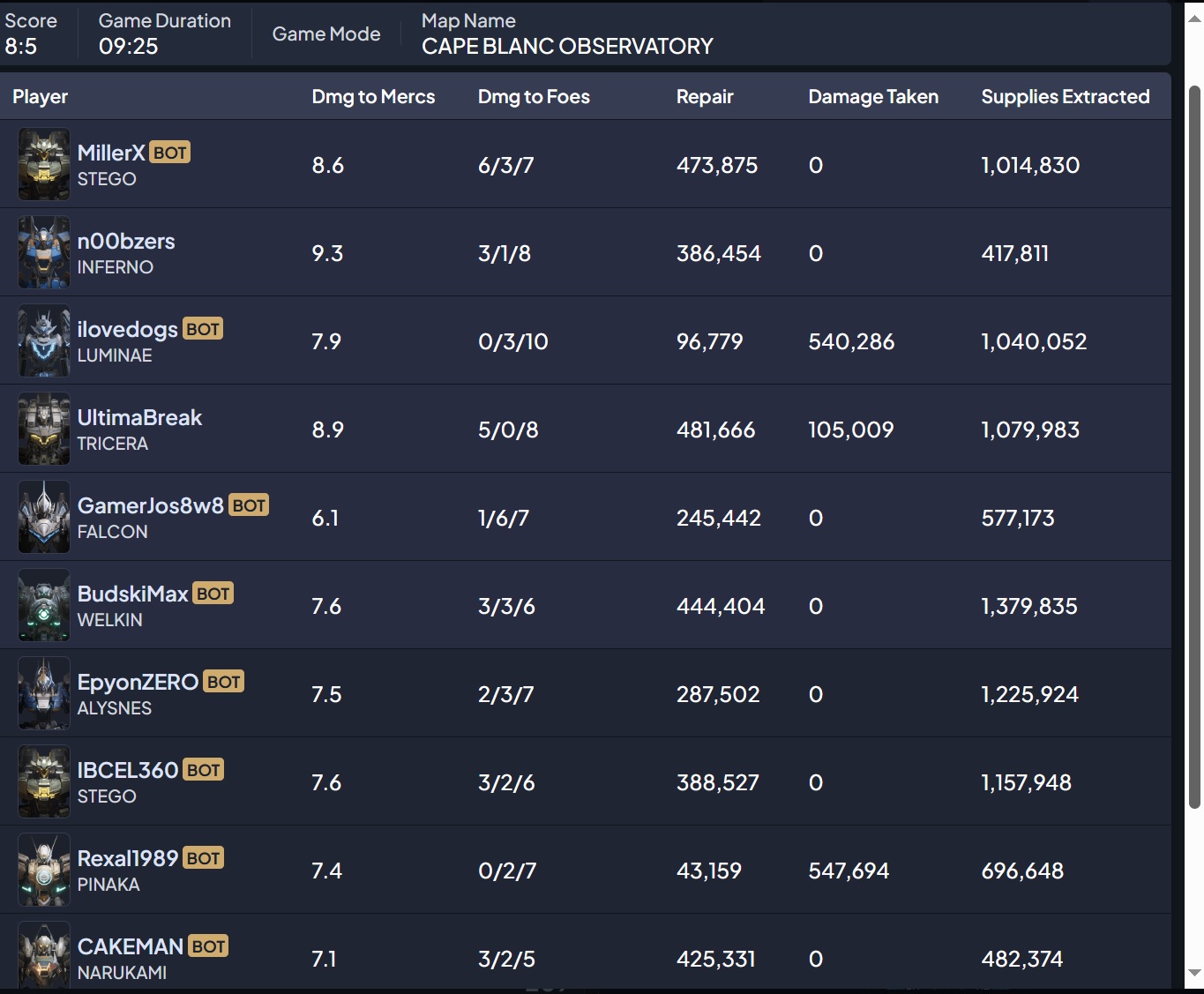Select player name BudskiMax
The height and width of the screenshot is (994, 1204).
[133, 594]
